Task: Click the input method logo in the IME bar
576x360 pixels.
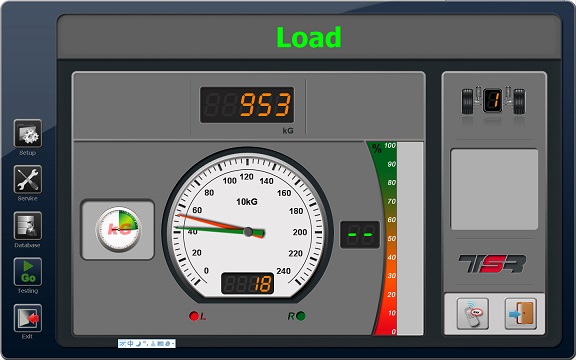Action: (123, 344)
